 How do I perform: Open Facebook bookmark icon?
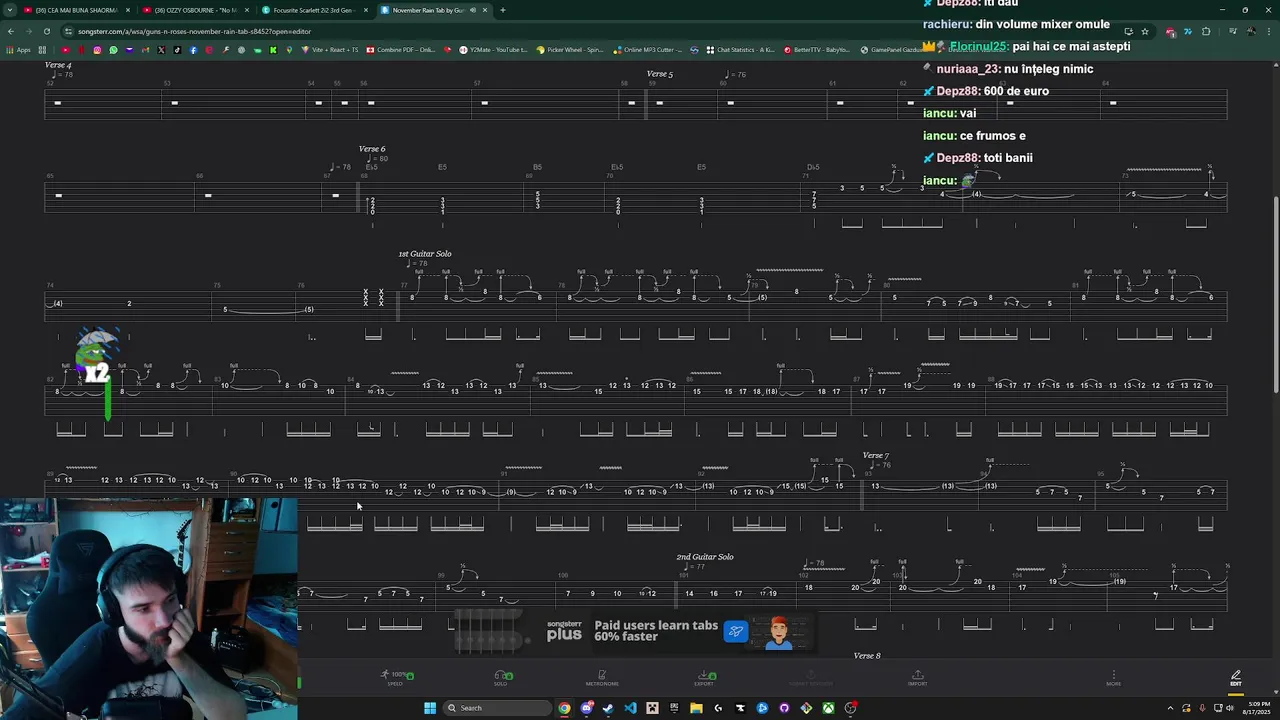coord(193,50)
